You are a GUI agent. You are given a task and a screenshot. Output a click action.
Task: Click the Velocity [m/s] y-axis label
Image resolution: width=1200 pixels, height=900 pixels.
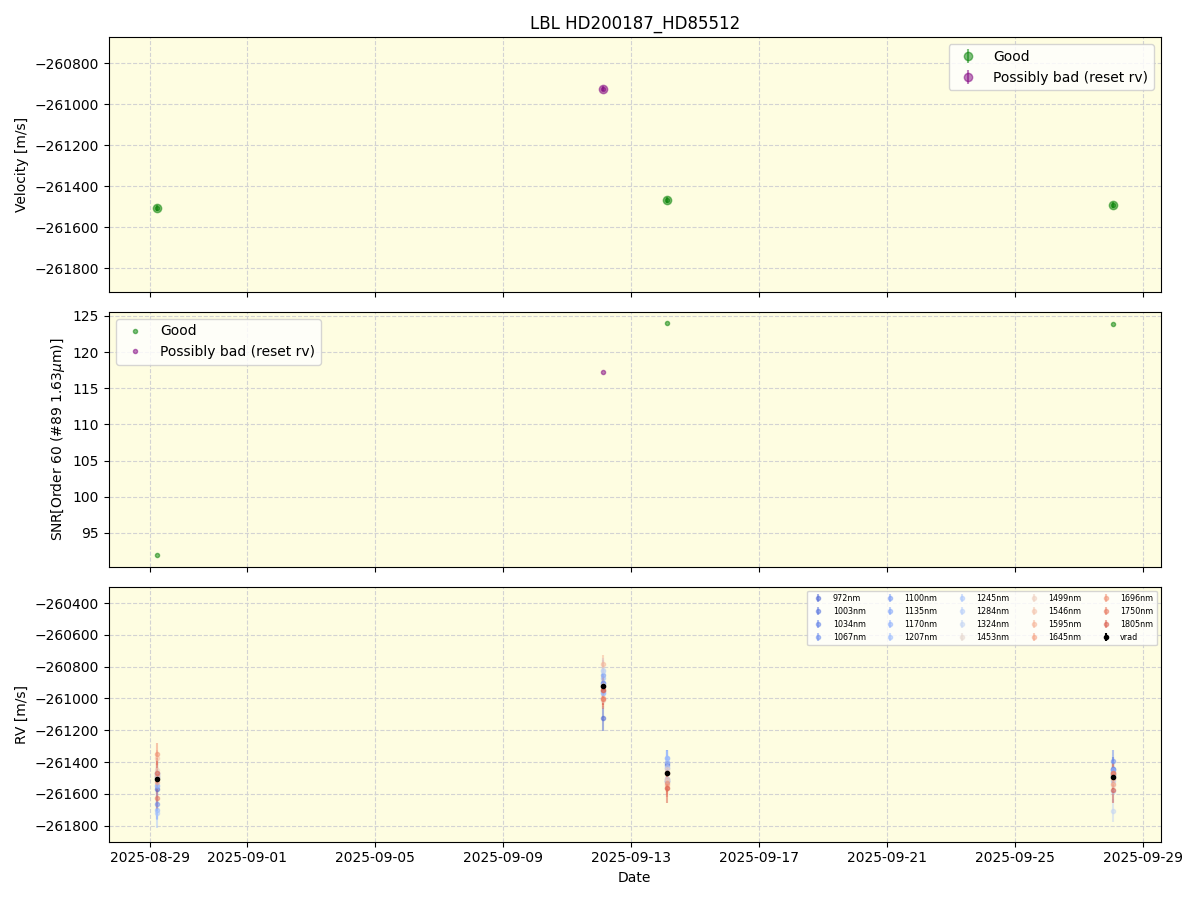21,165
